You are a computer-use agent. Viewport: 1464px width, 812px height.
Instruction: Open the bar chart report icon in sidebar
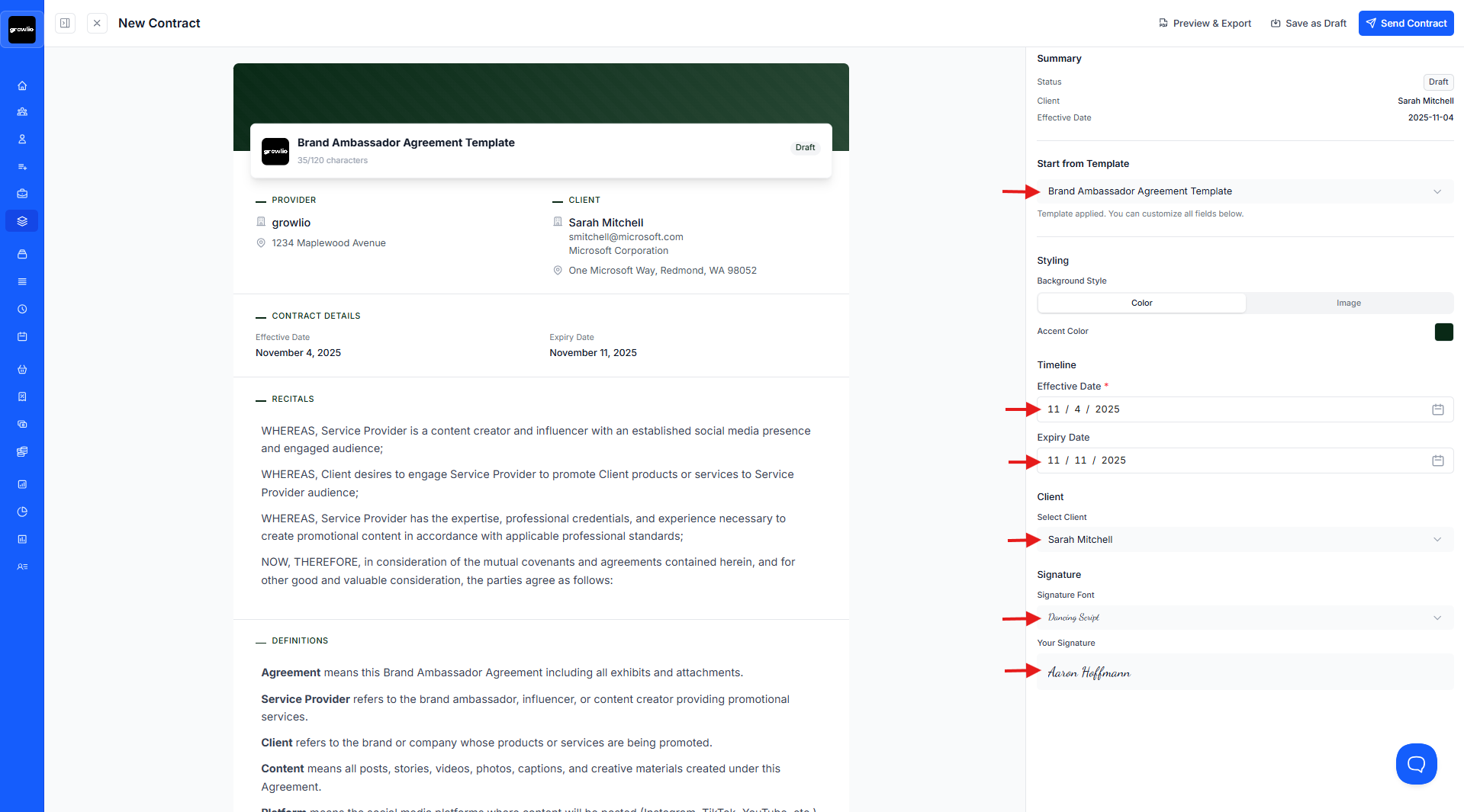pos(22,484)
